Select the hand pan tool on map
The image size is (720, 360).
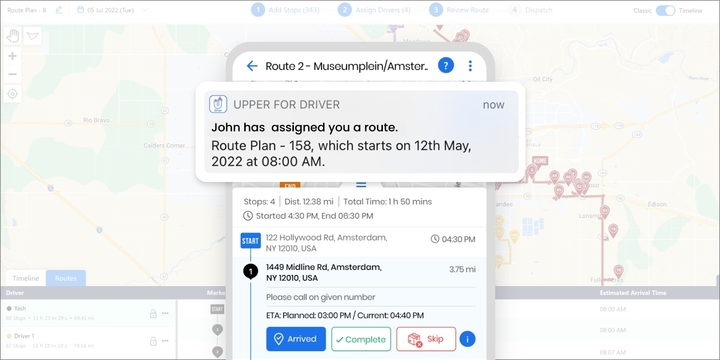[13, 36]
